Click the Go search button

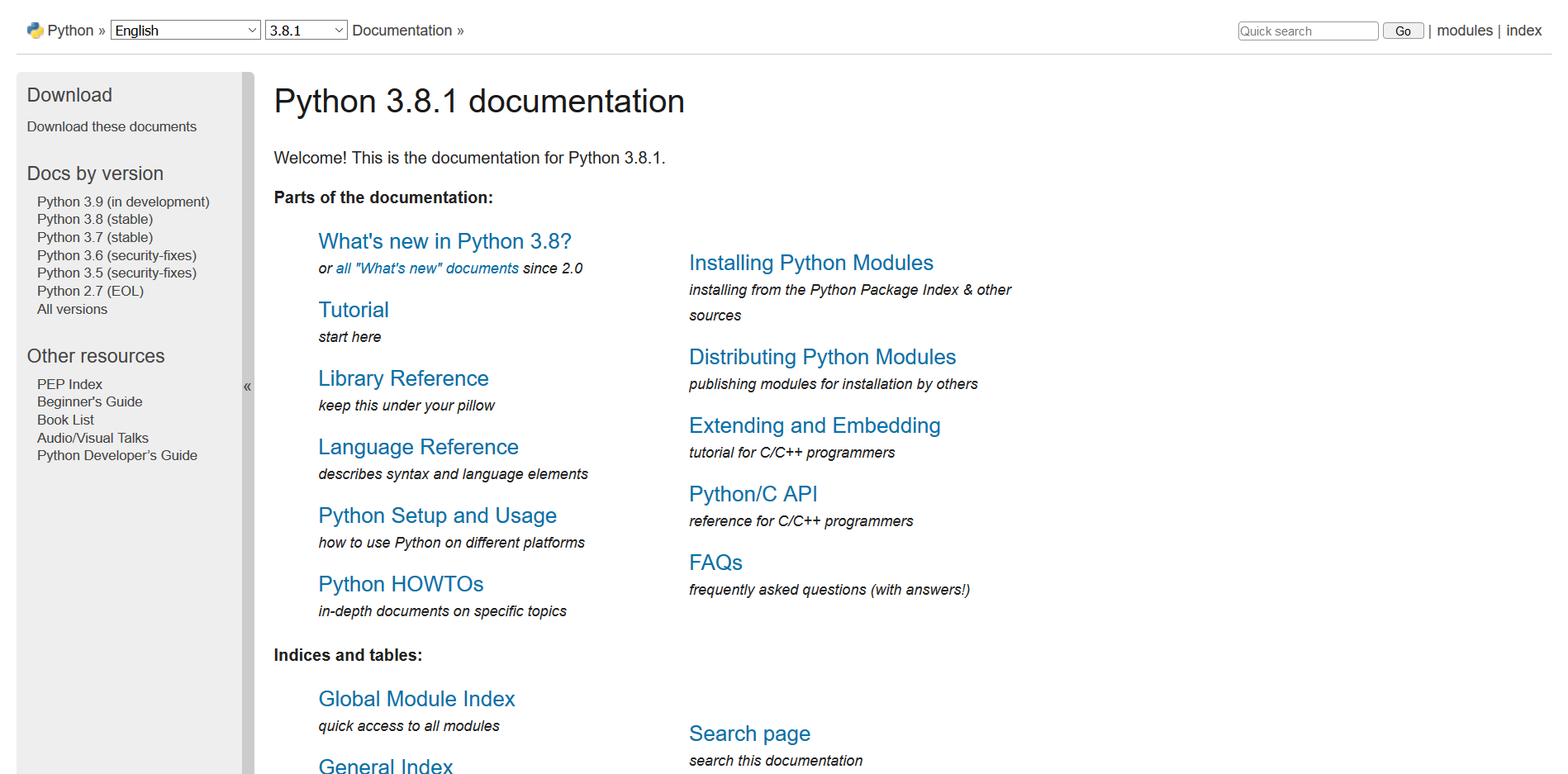pyautogui.click(x=1403, y=31)
